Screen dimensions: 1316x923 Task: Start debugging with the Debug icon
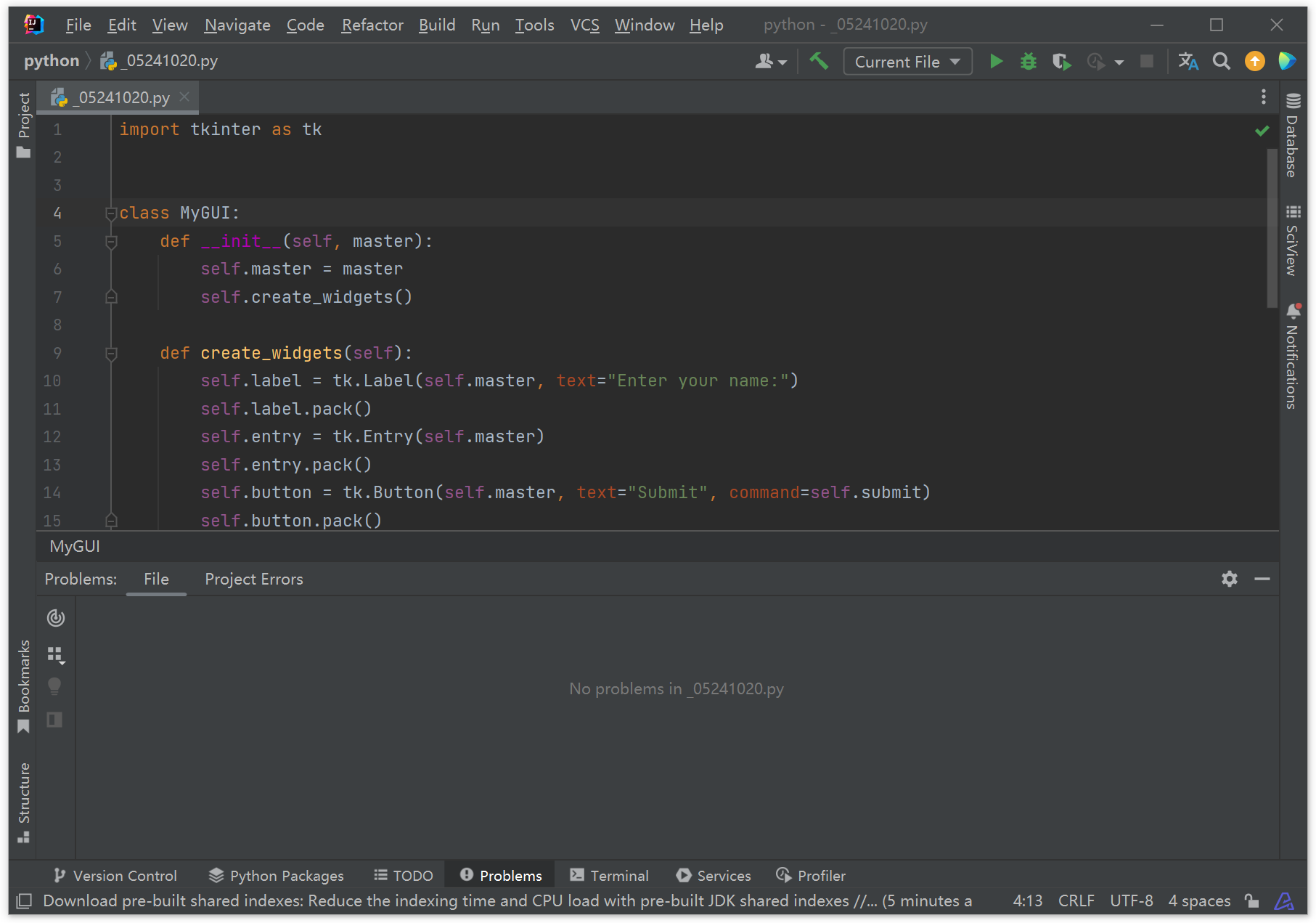(1029, 61)
